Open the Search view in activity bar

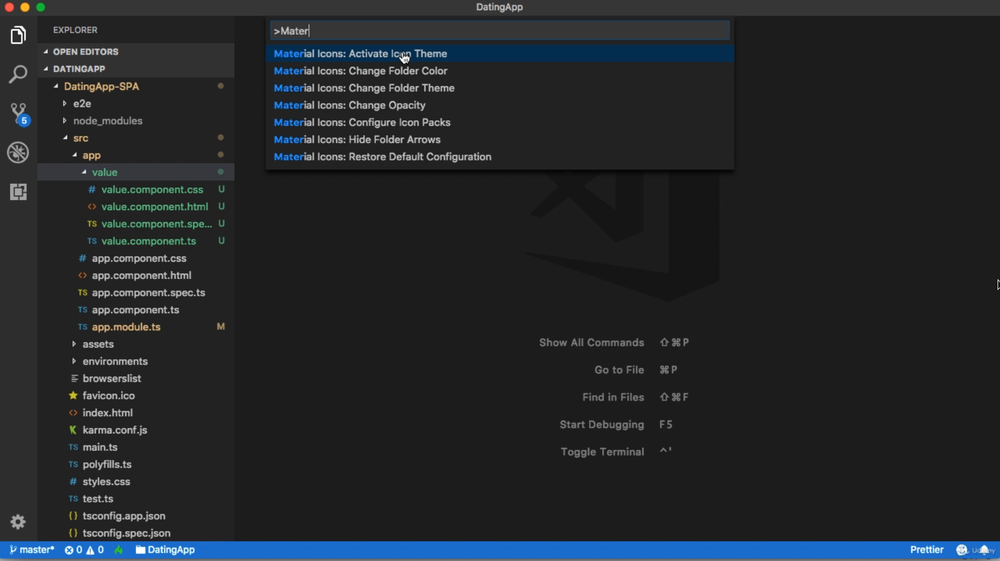pyautogui.click(x=18, y=74)
